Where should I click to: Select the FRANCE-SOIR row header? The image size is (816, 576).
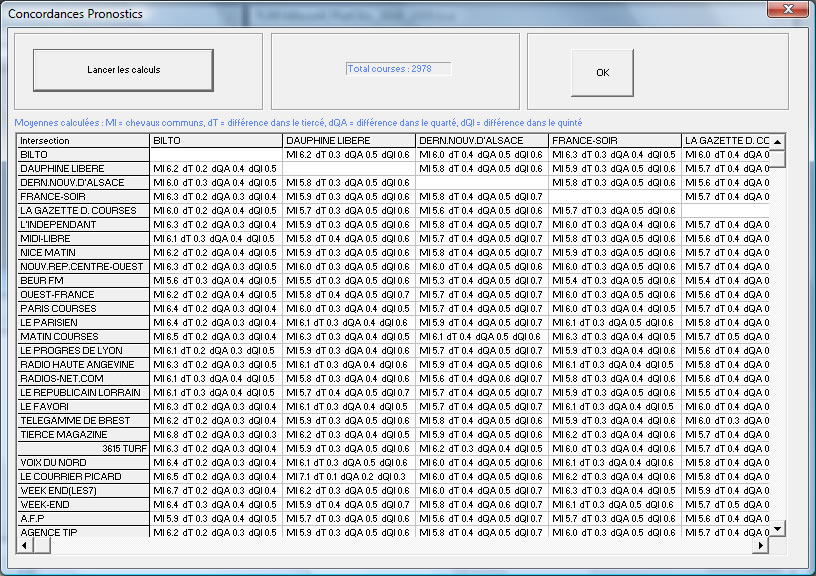(x=83, y=197)
